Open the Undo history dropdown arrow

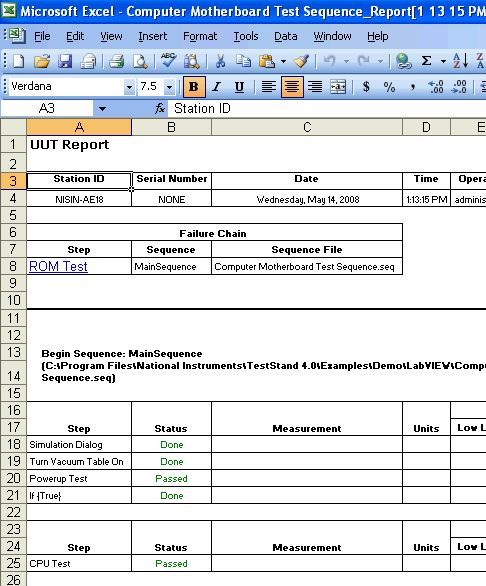(347, 61)
